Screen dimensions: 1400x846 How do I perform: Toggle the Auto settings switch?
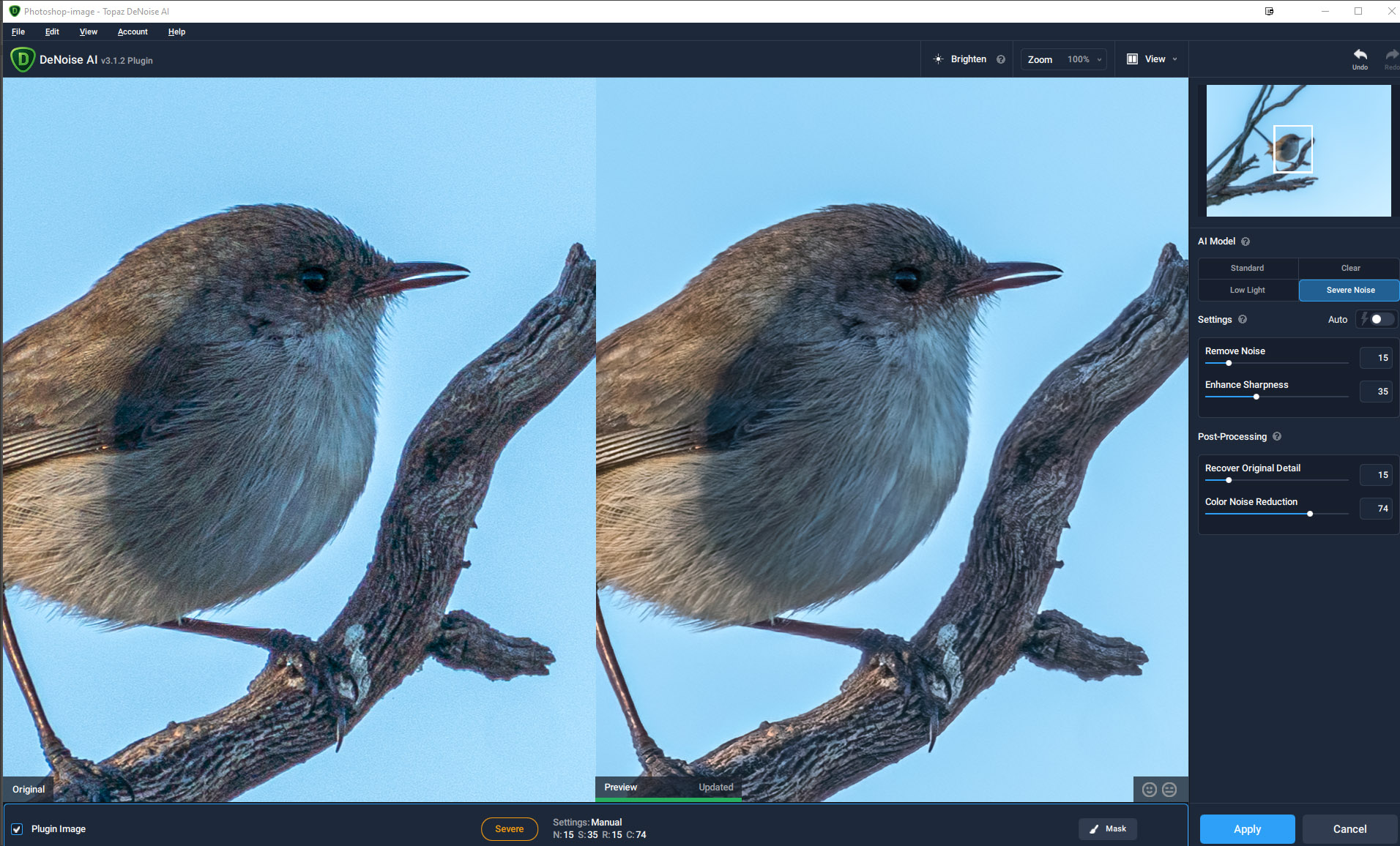1379,319
